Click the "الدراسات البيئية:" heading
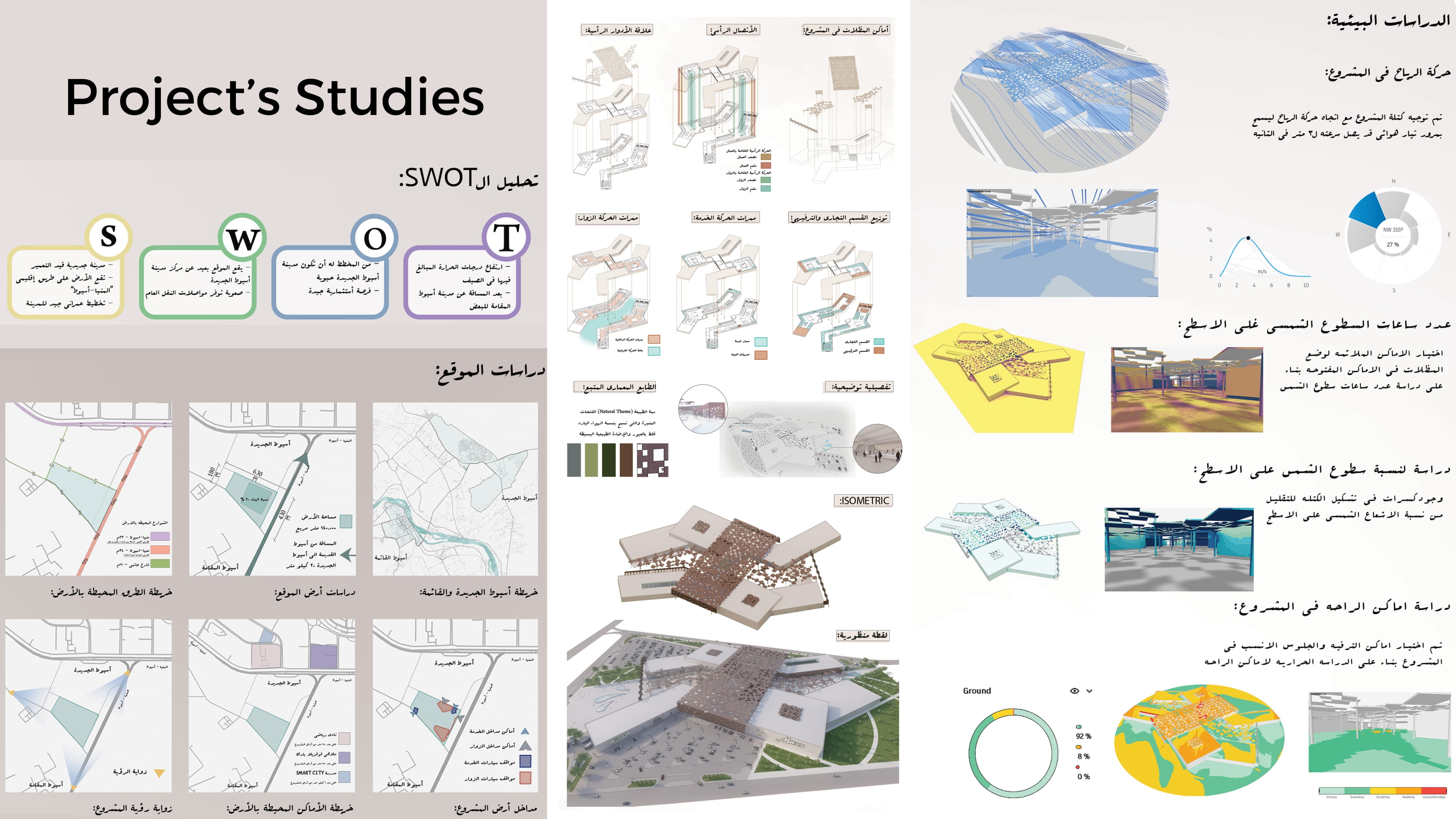Screen dimensions: 1456x819 (x=1389, y=21)
